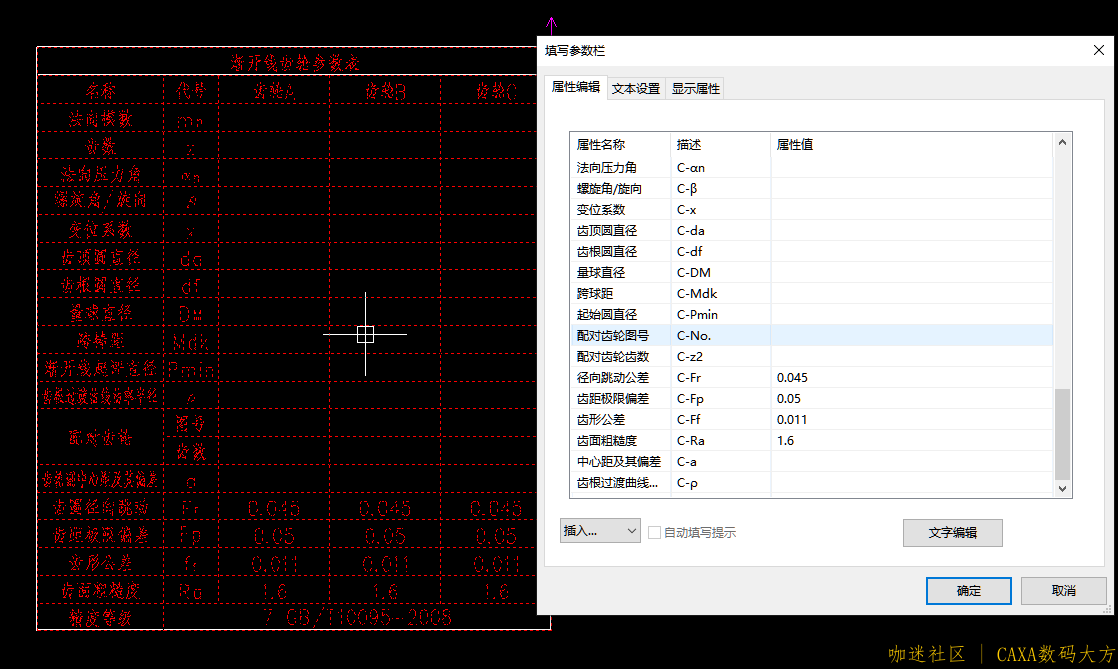Cancel the dialog with 取消
The height and width of the screenshot is (669, 1118).
coord(1063,591)
